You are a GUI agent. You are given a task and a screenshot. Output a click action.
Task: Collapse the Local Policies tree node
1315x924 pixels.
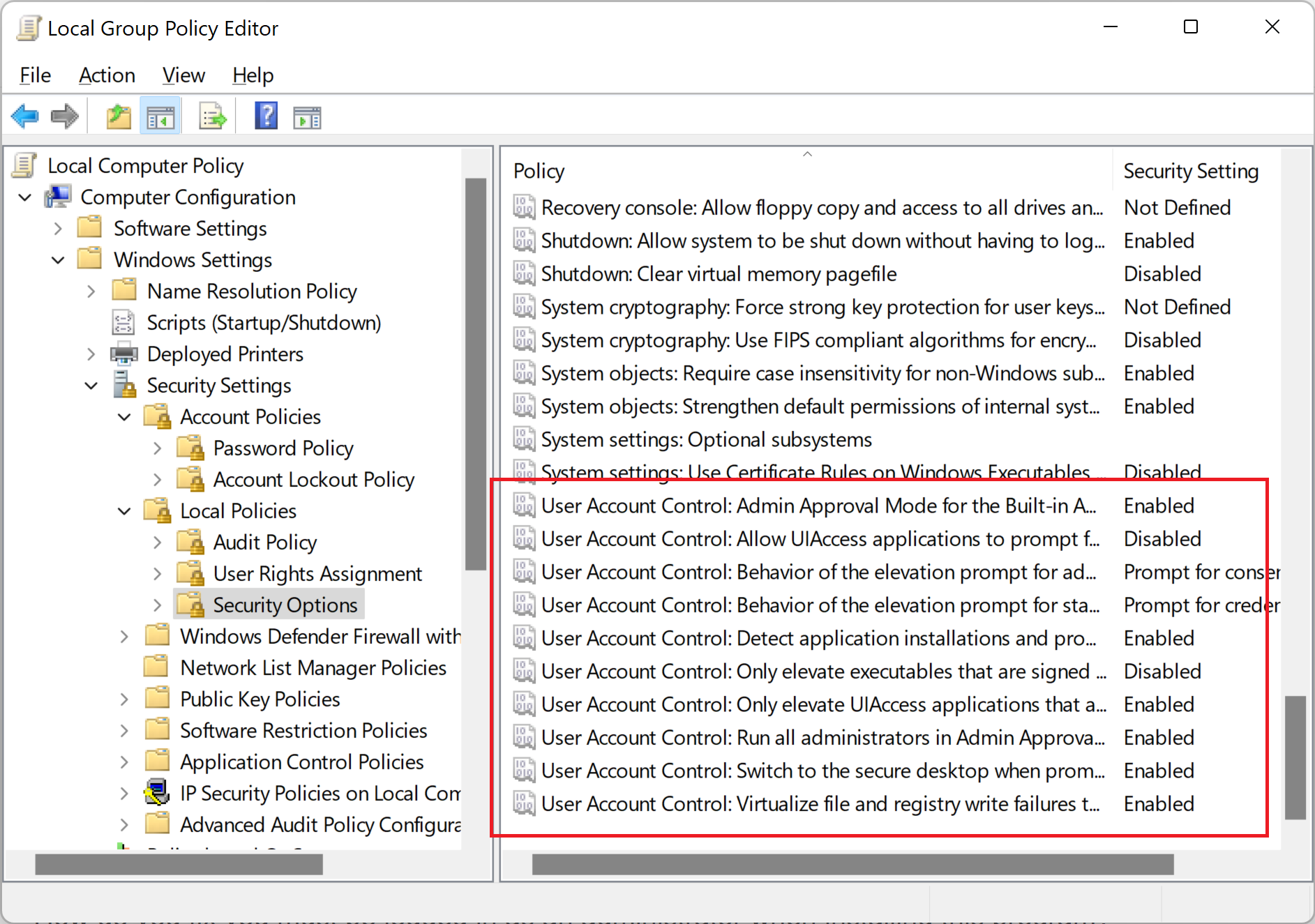click(x=123, y=510)
